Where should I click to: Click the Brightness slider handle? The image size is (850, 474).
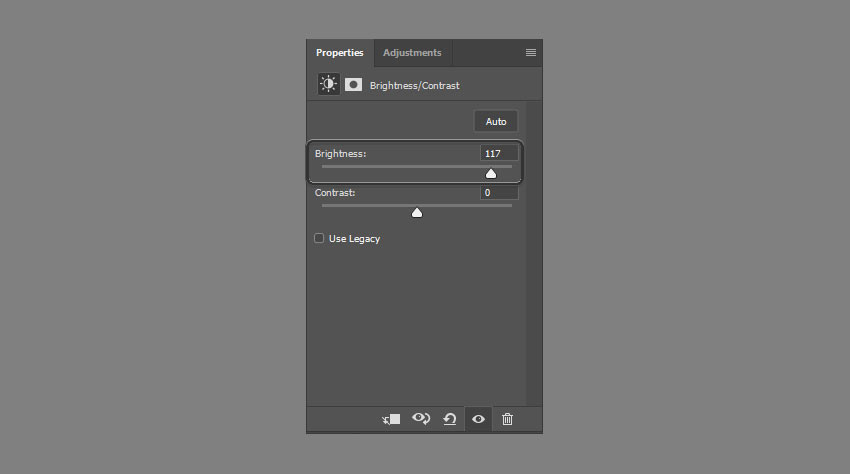point(491,173)
